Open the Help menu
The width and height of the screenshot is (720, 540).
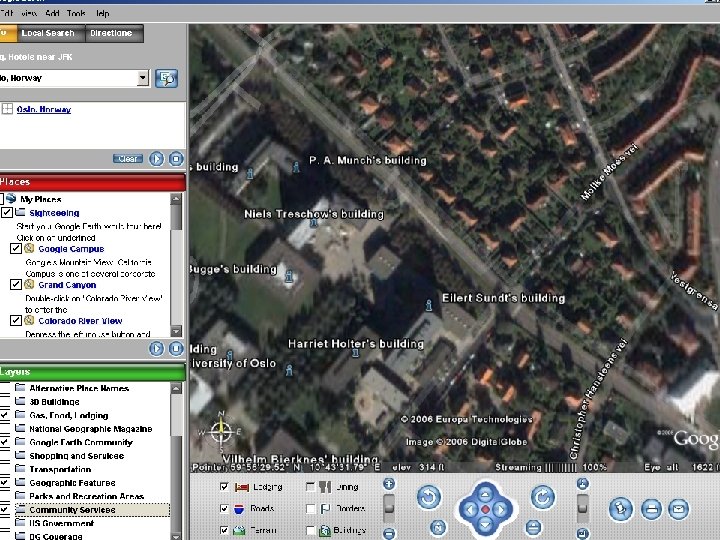[102, 13]
